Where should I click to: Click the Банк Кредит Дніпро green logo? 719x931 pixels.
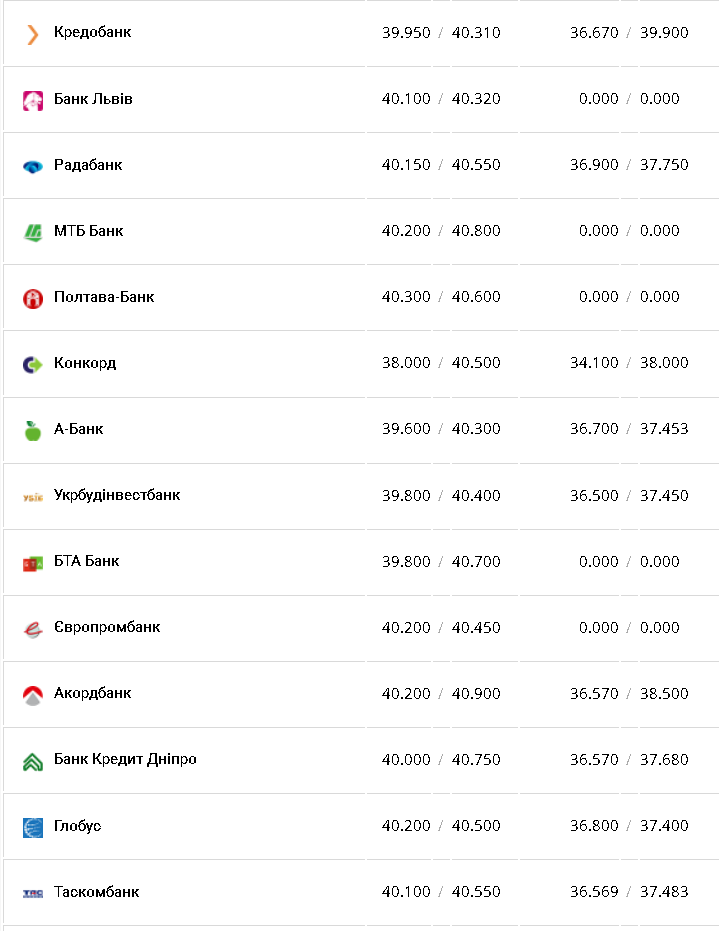coord(33,761)
